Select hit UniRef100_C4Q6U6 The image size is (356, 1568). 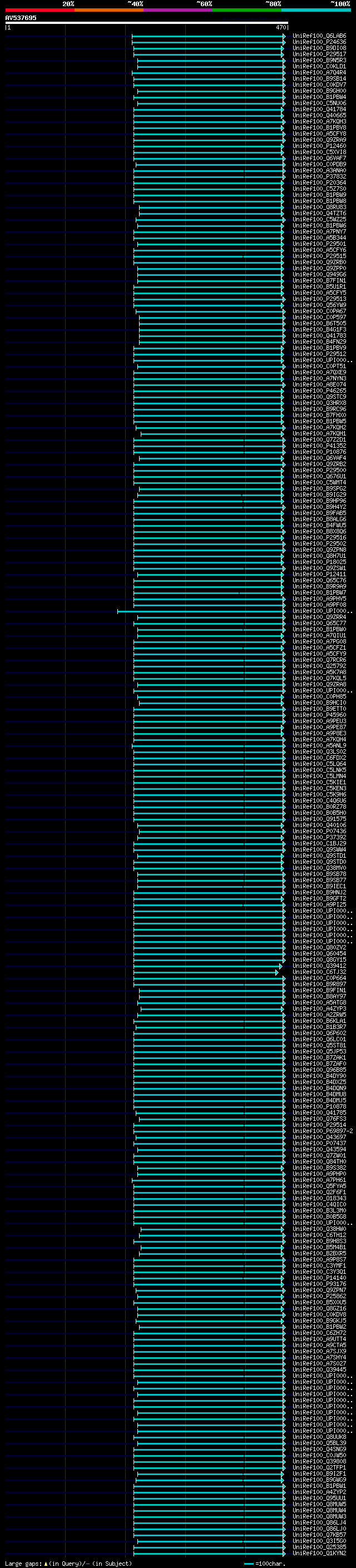click(x=319, y=801)
